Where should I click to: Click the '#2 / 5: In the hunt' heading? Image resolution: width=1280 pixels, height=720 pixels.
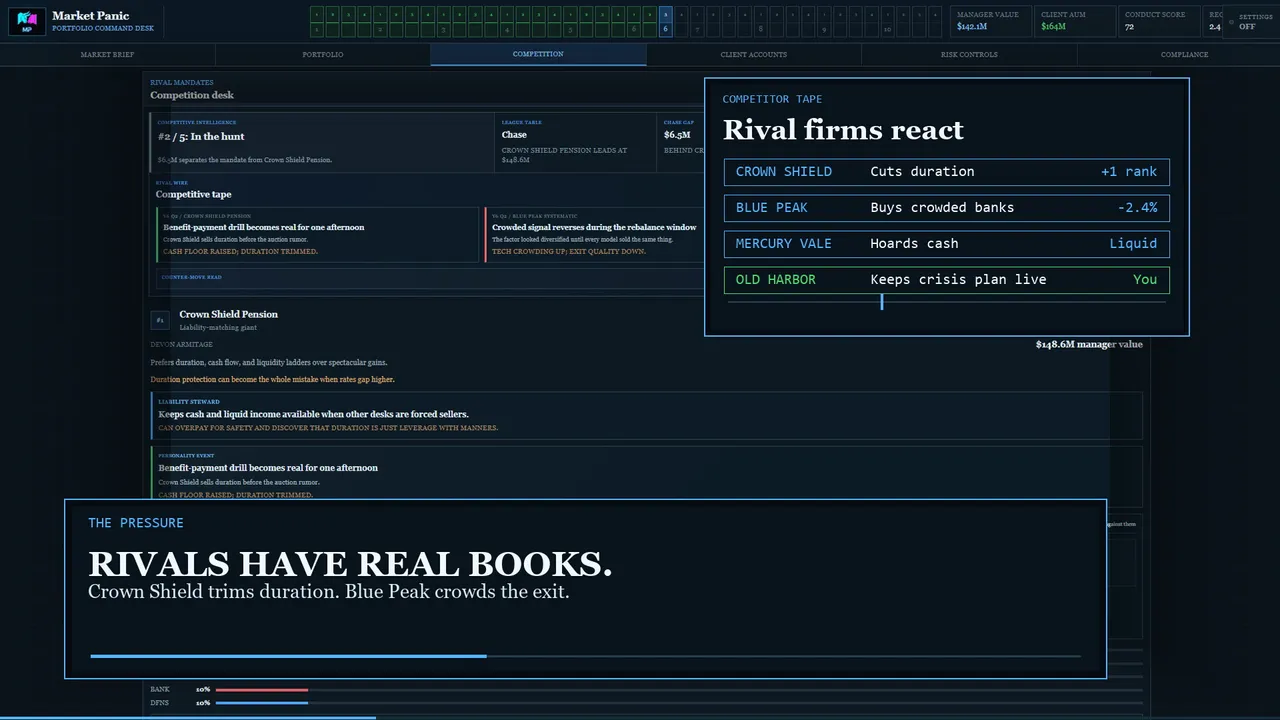201,137
